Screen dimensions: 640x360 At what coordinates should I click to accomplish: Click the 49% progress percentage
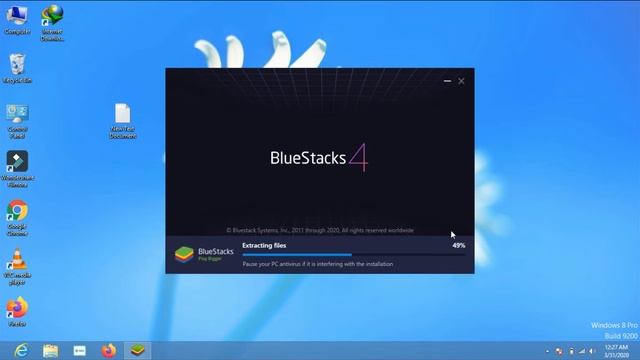click(x=459, y=245)
